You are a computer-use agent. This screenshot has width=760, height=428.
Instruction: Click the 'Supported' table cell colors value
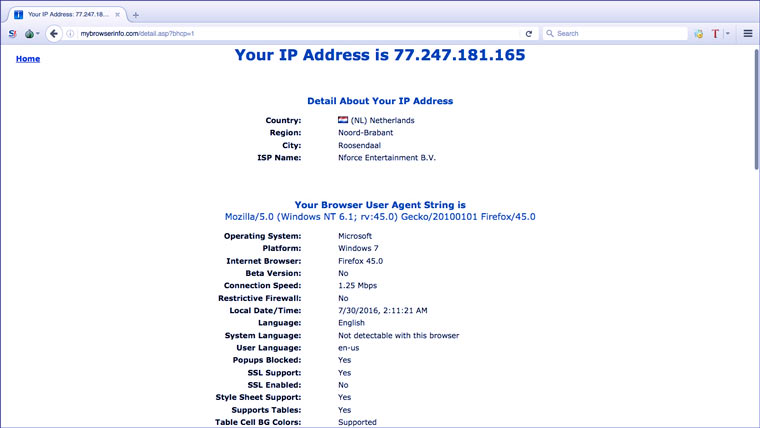357,422
